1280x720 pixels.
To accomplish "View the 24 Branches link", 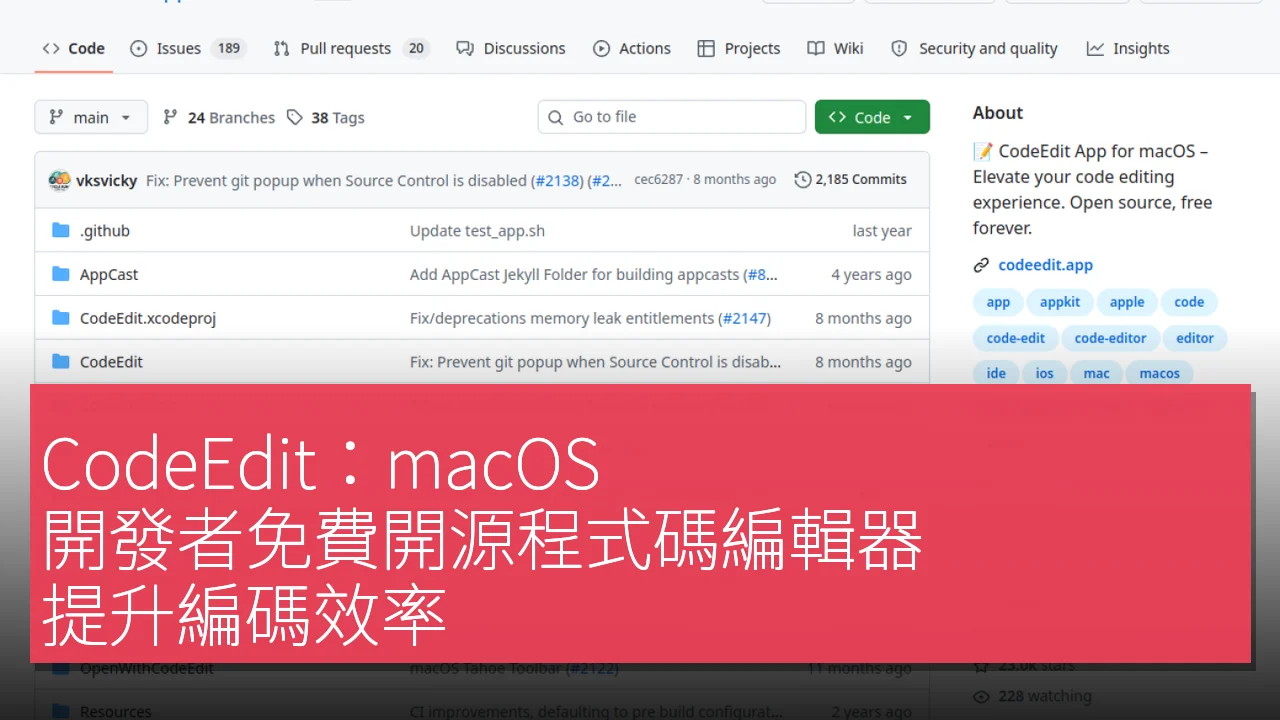I will [x=219, y=117].
